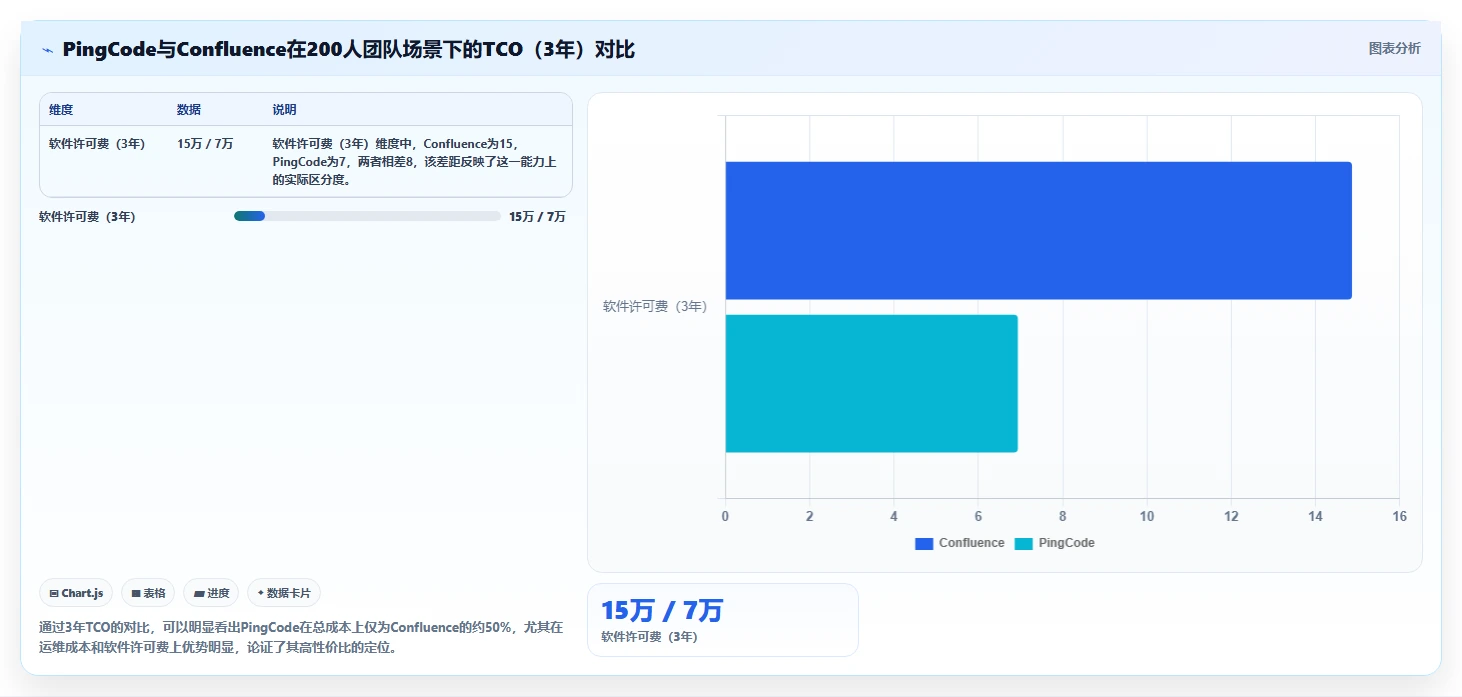Click the x-axis tick label 8
Screen dimensions: 1462x697
pos(1062,516)
